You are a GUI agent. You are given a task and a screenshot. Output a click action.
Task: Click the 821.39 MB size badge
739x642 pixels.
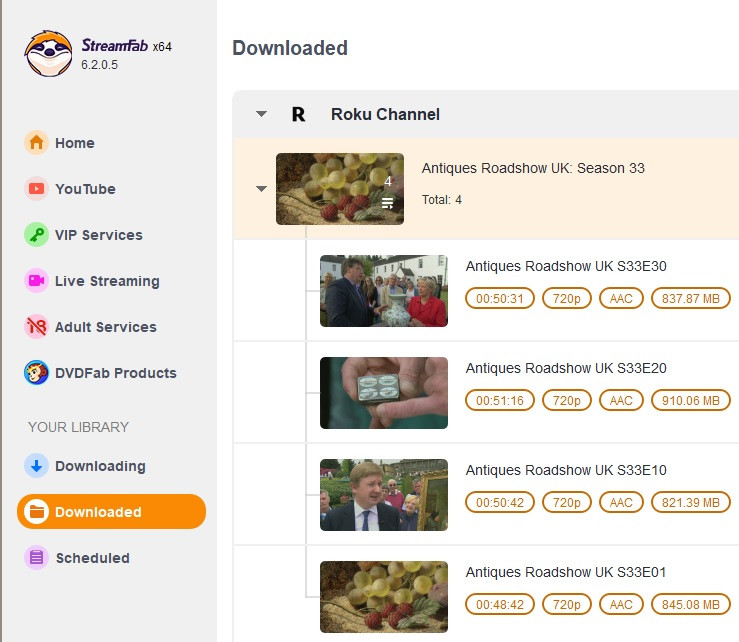click(690, 502)
